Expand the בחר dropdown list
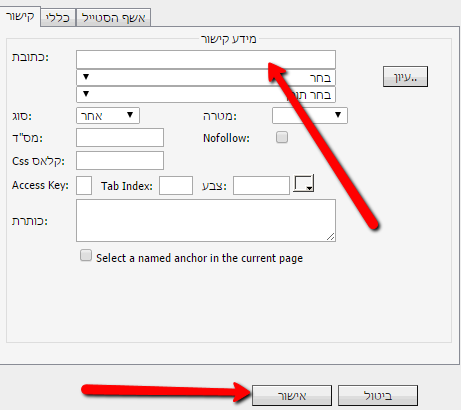The width and height of the screenshot is (461, 410). 206,78
